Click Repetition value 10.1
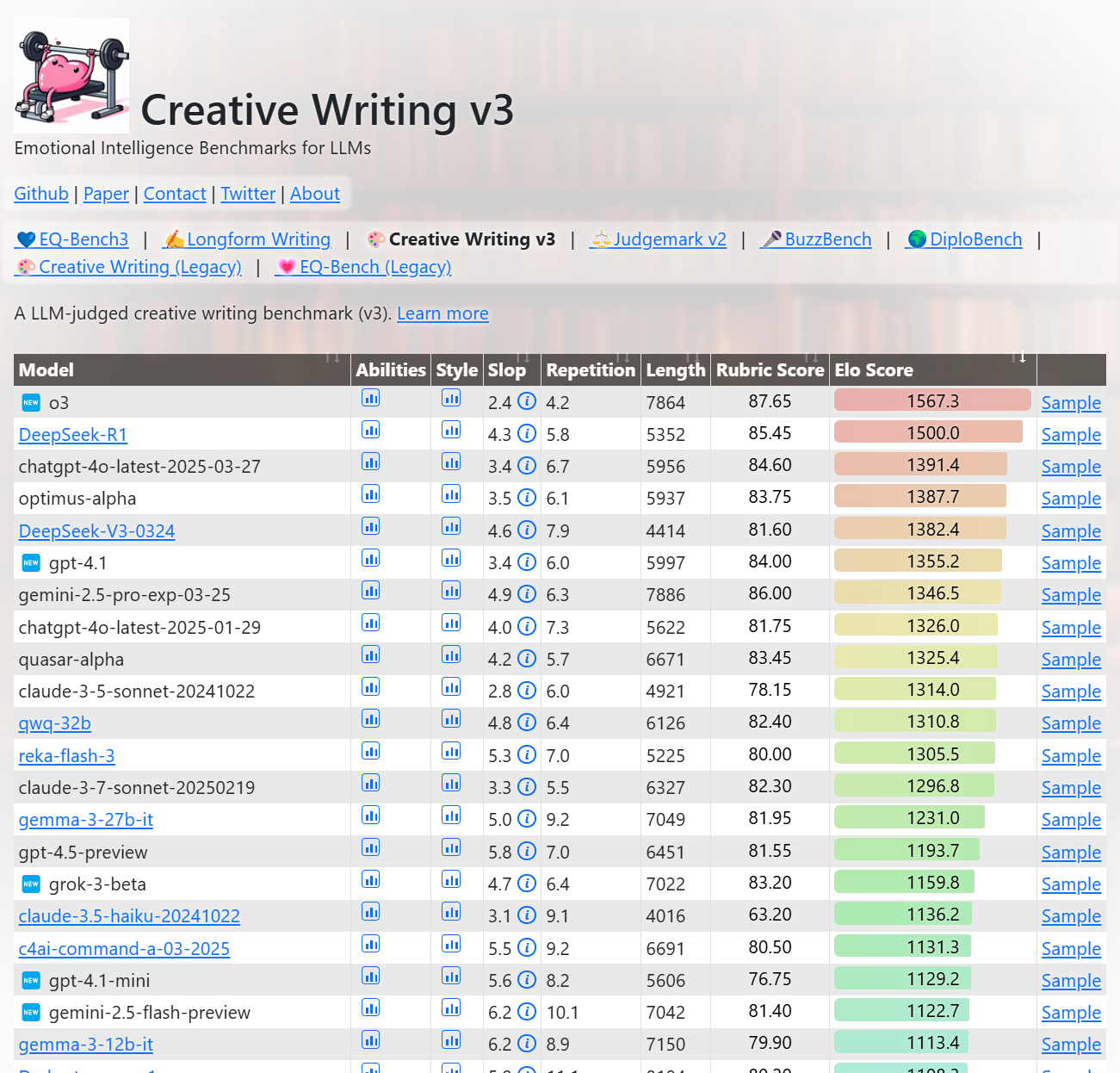 tap(562, 1013)
